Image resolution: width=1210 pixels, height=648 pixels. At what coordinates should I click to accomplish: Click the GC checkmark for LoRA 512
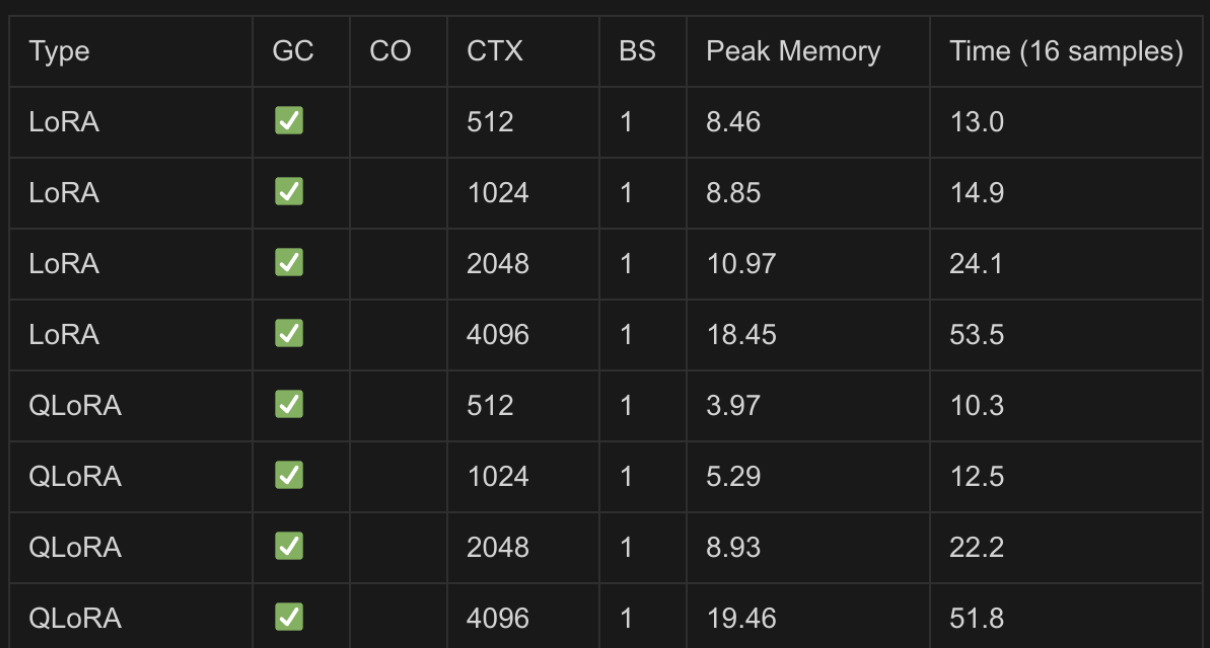click(289, 121)
